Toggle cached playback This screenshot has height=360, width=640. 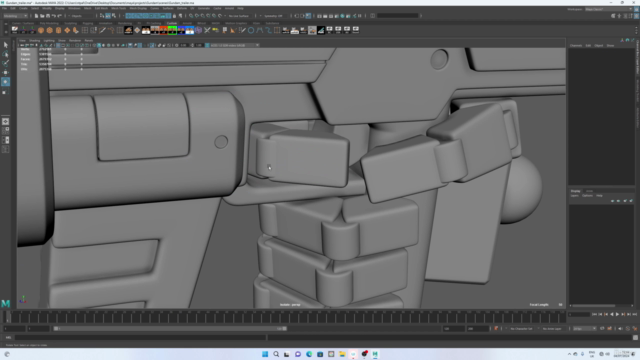click(609, 329)
